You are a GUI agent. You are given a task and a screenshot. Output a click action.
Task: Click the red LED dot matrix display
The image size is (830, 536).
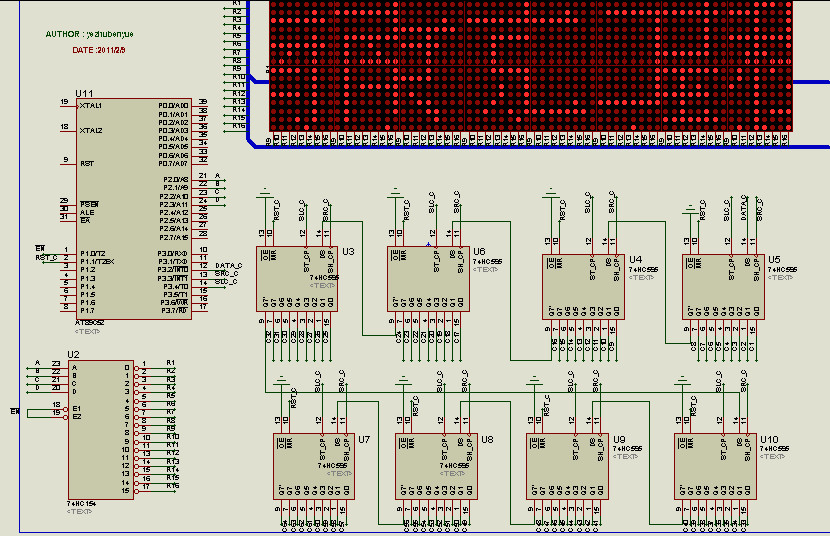tap(530, 65)
